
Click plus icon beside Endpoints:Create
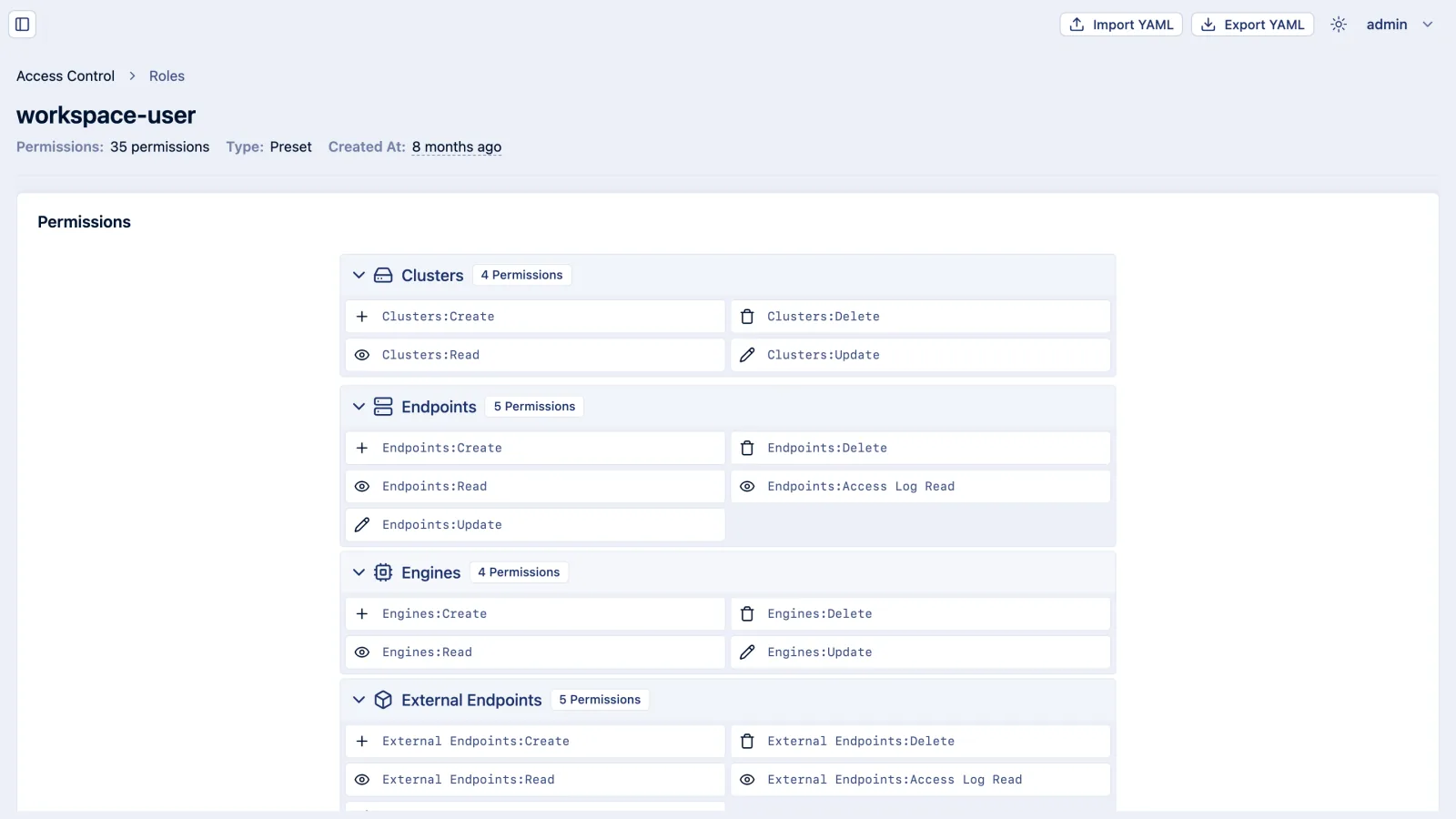coord(362,448)
